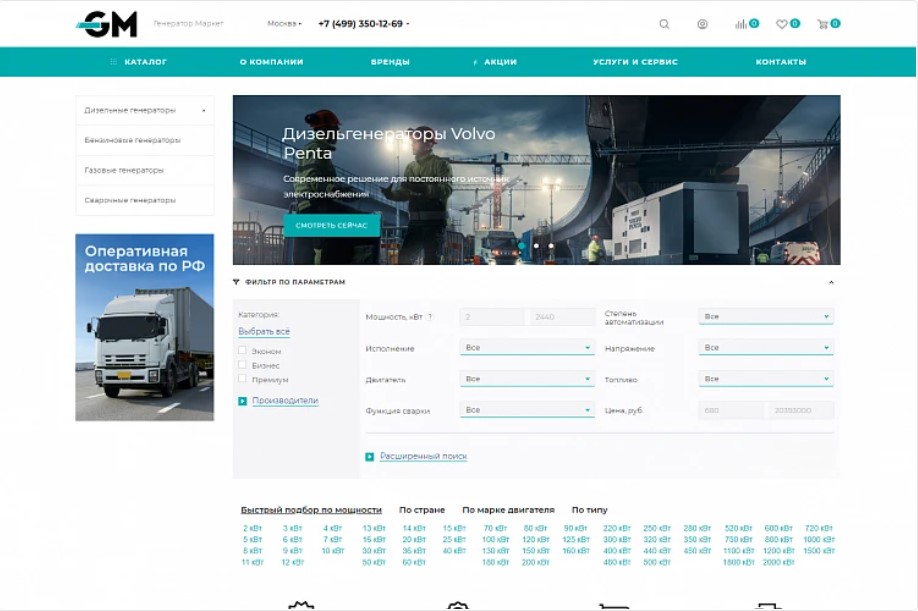Screen dimensions: 918x611
Task: Select the 2 кВт quick power link
Action: tap(252, 528)
